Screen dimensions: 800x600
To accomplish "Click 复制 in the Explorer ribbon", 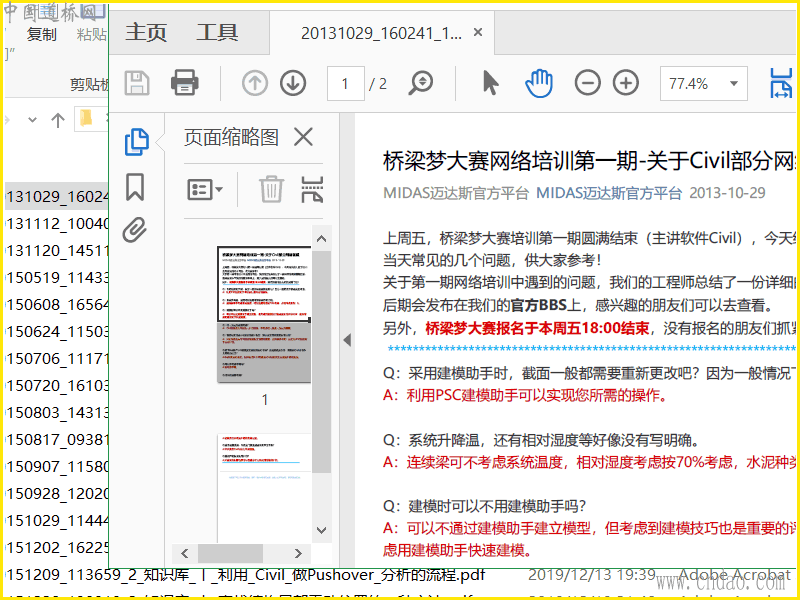I will coord(41,34).
